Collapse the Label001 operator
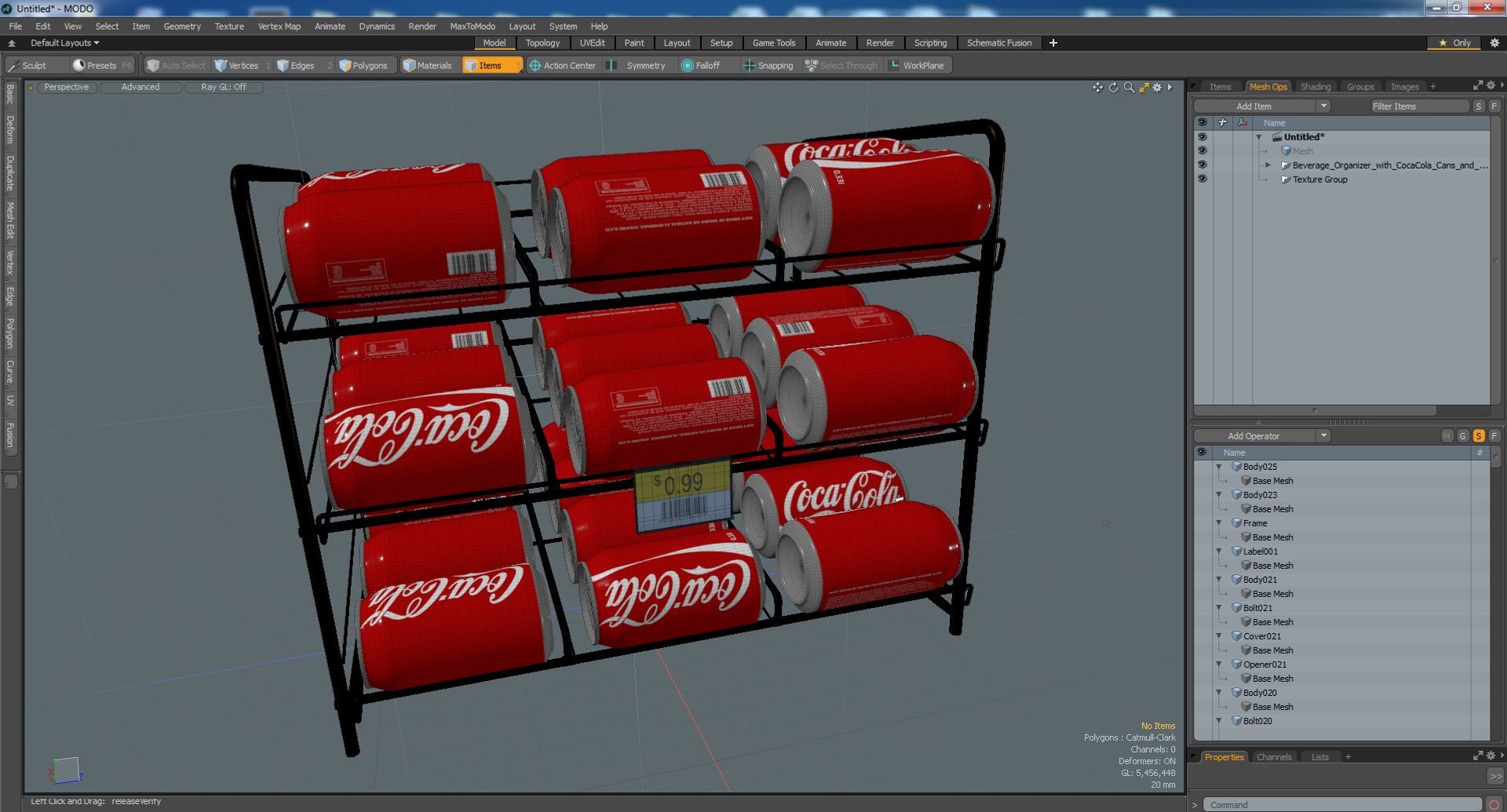Screen dimensions: 1507x812 pyautogui.click(x=1219, y=552)
